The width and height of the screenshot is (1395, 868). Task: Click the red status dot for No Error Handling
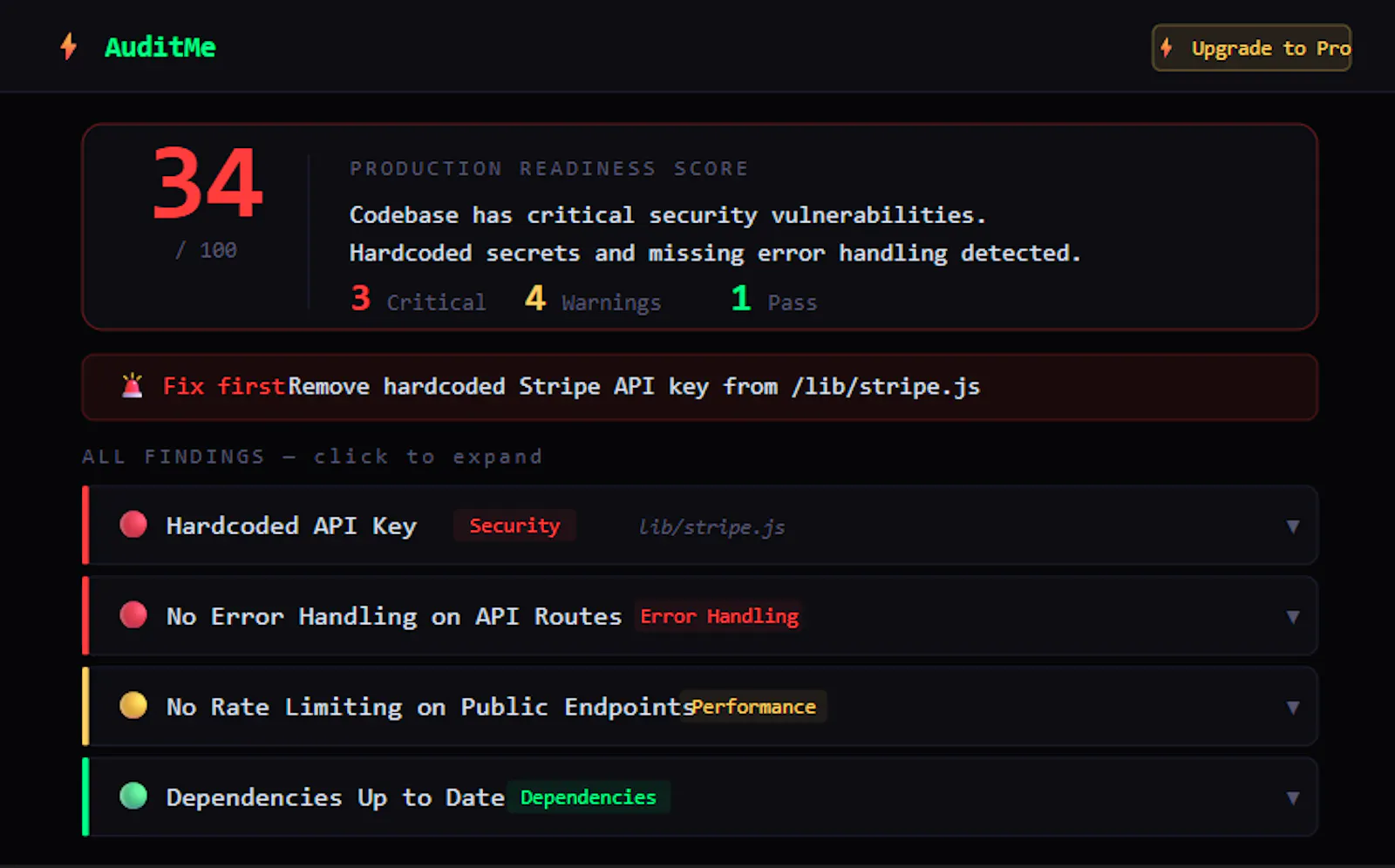[x=133, y=615]
